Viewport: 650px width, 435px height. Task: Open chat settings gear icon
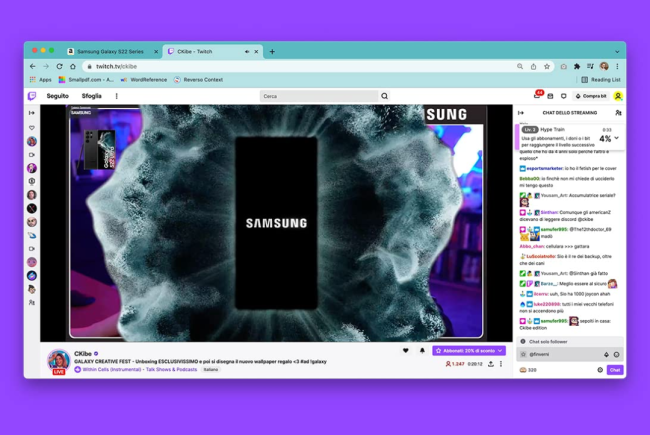click(600, 370)
